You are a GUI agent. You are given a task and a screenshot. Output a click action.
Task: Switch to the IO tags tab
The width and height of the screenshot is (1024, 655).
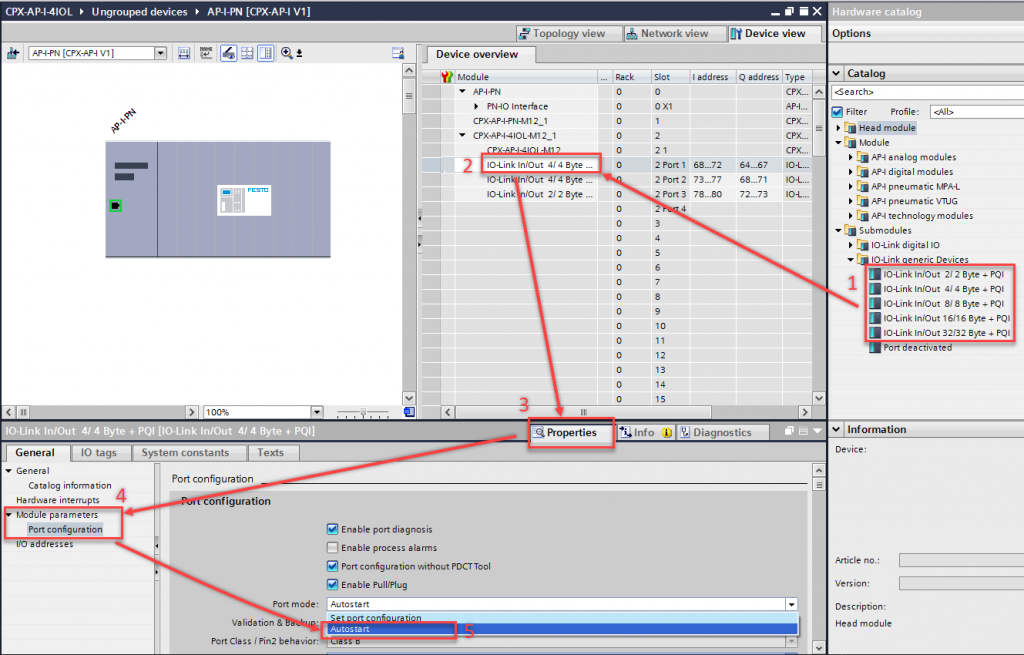99,453
